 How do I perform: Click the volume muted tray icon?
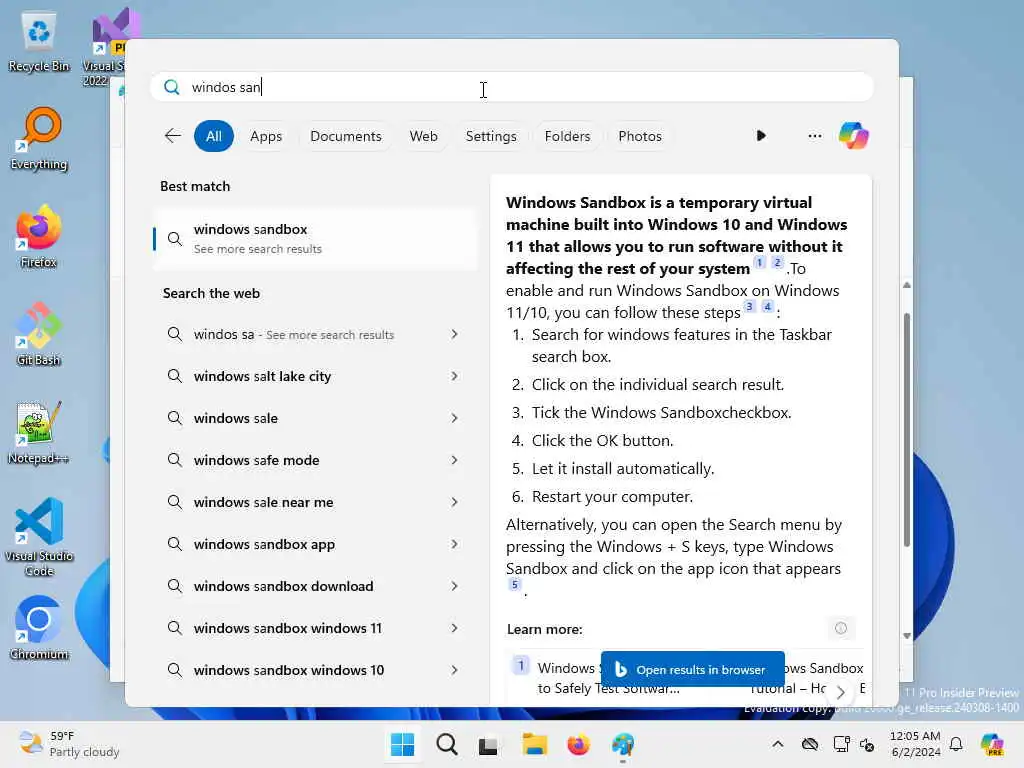867,744
